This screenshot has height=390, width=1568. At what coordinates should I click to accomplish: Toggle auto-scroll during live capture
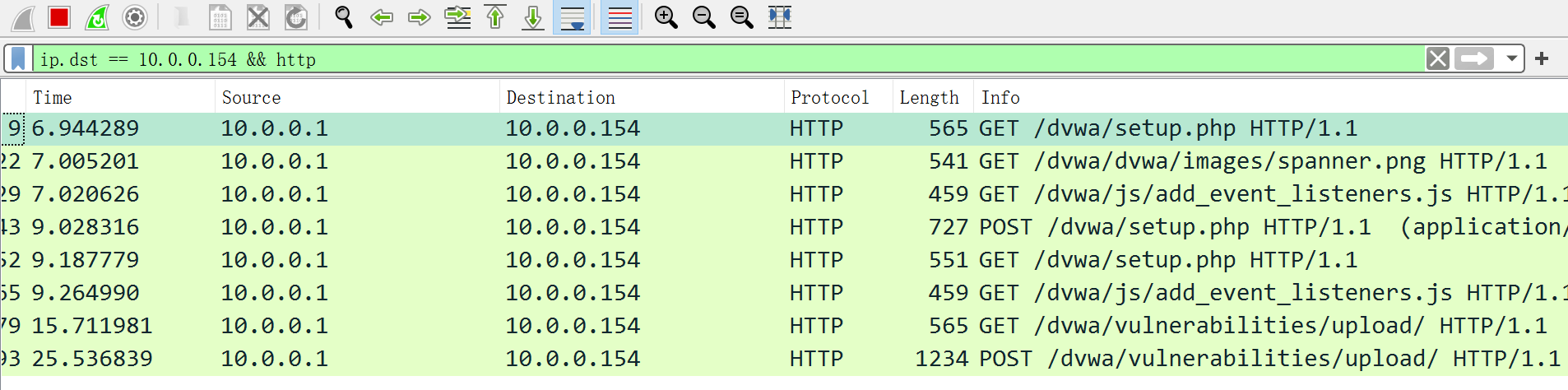pos(572,17)
